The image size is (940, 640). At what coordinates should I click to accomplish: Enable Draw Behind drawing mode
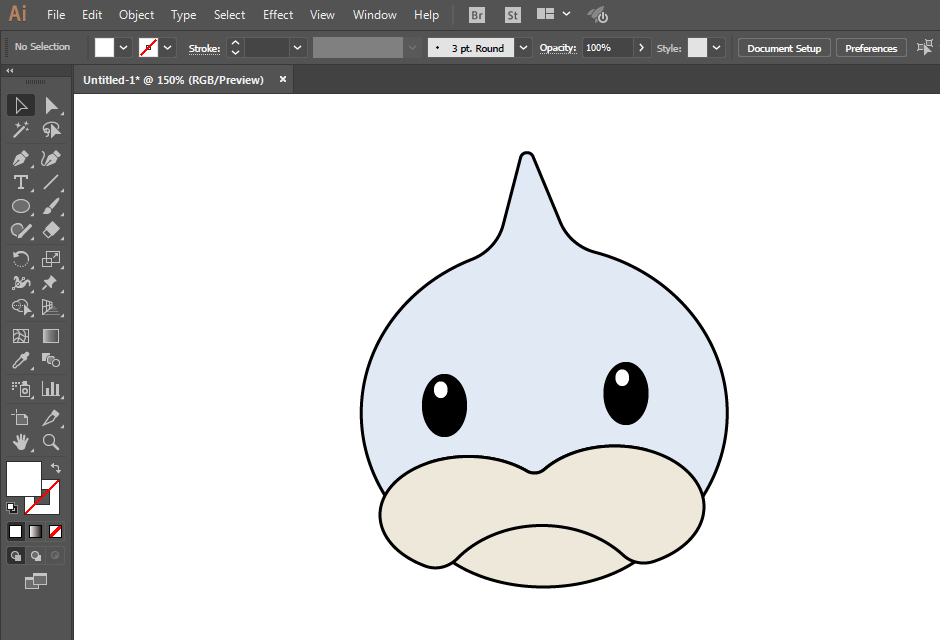click(x=36, y=556)
